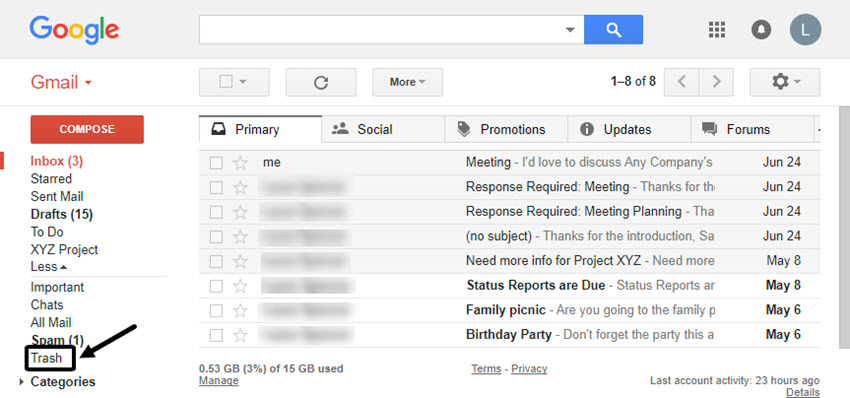
Task: Open the Important label
Action: pyautogui.click(x=57, y=287)
